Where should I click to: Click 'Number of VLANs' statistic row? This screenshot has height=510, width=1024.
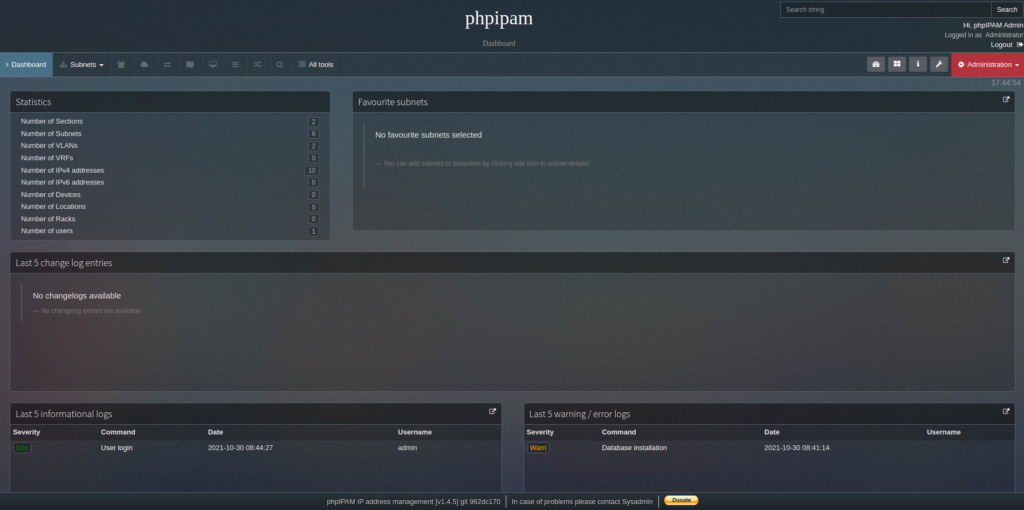click(x=170, y=146)
